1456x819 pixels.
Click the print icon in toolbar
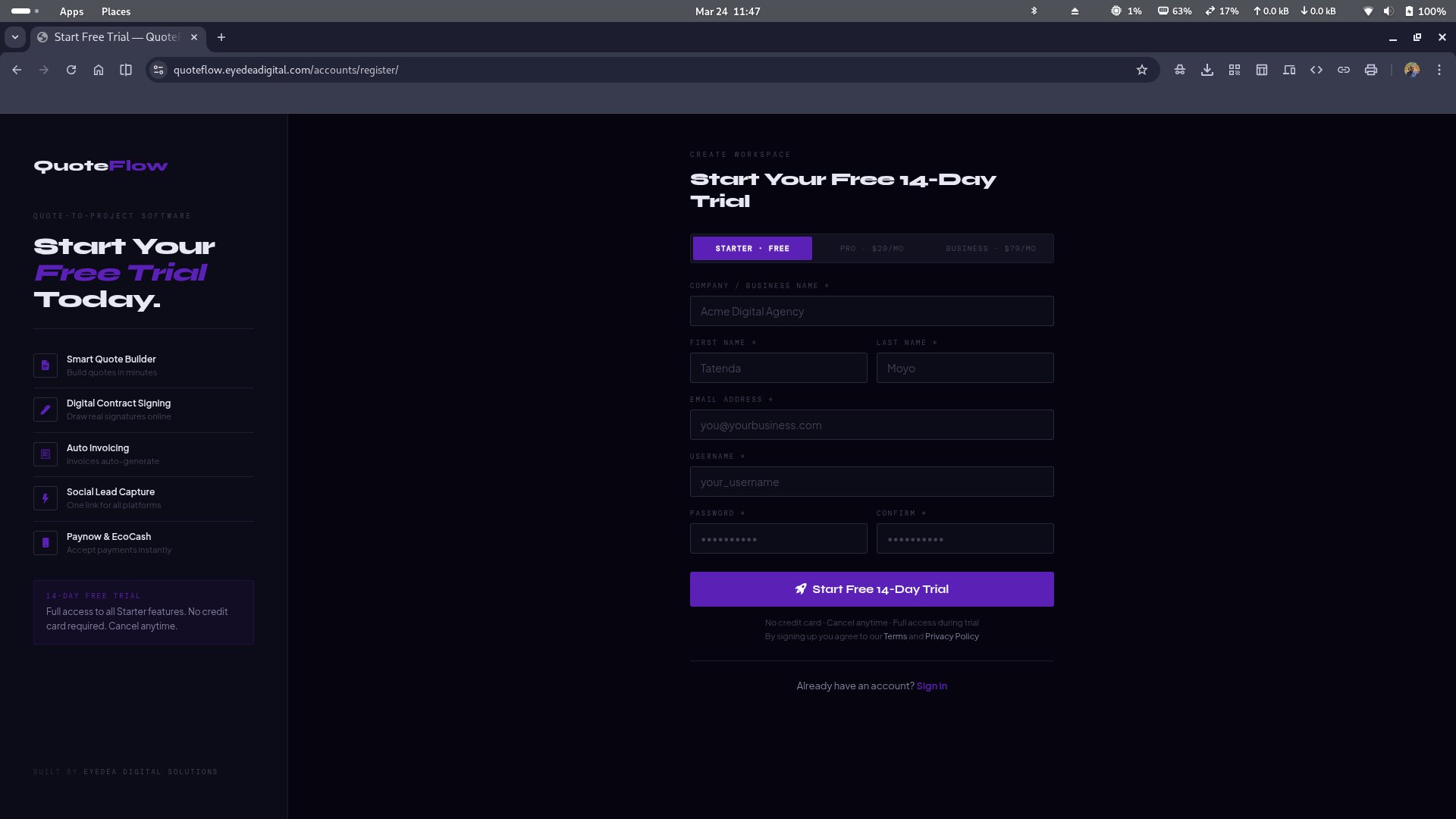(x=1371, y=70)
